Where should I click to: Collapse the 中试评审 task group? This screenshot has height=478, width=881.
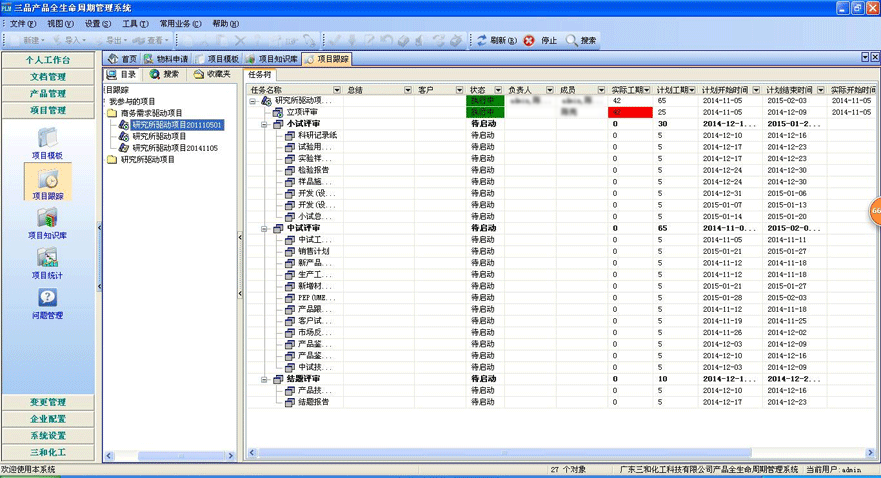pos(265,228)
